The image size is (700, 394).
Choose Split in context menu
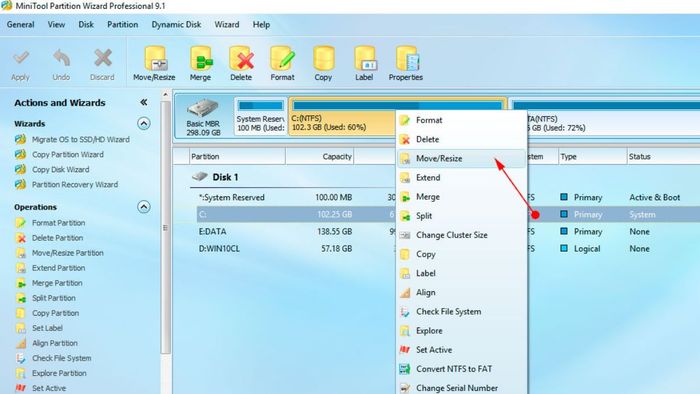tap(461, 216)
